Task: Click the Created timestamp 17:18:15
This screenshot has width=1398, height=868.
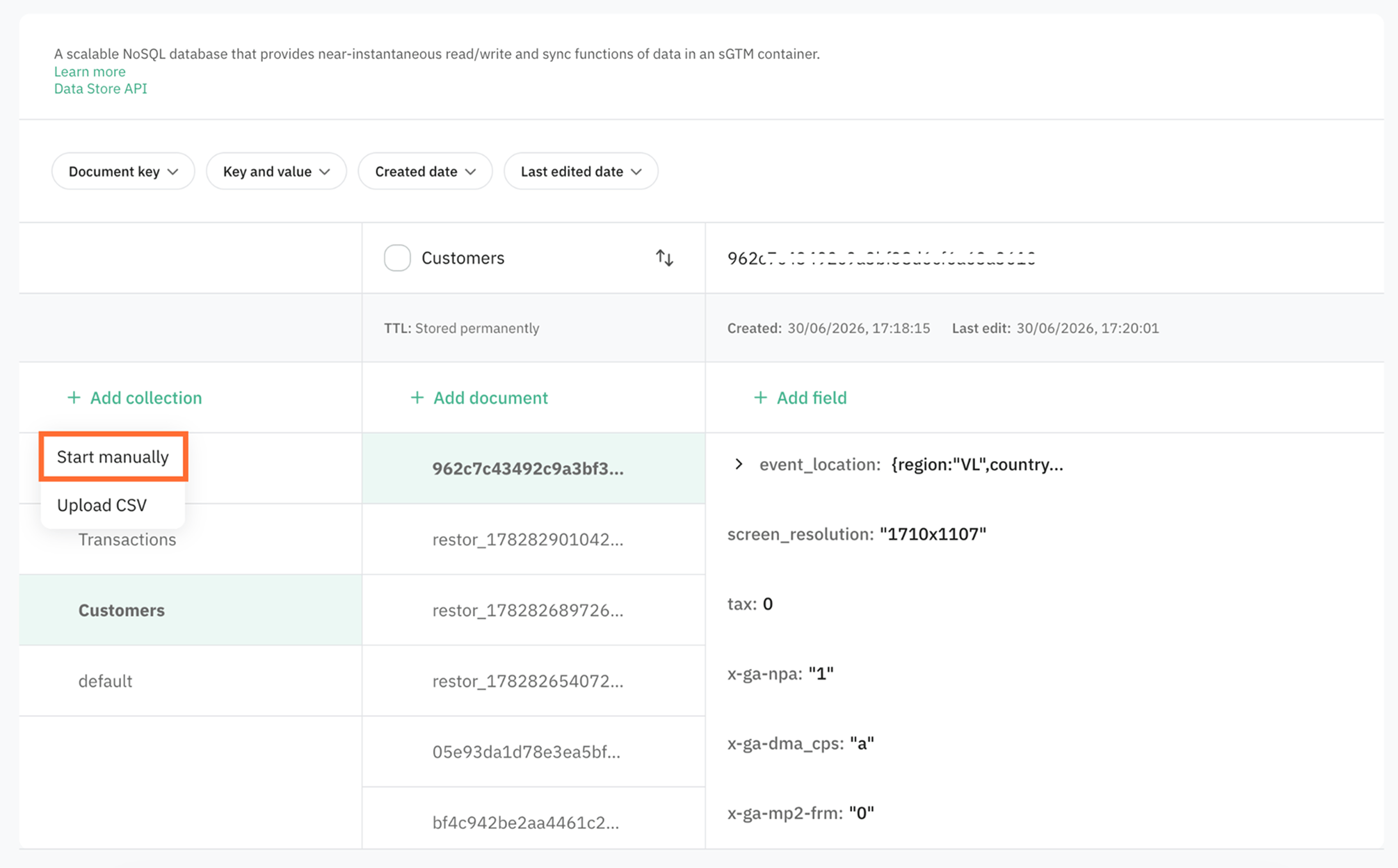Action: [858, 328]
